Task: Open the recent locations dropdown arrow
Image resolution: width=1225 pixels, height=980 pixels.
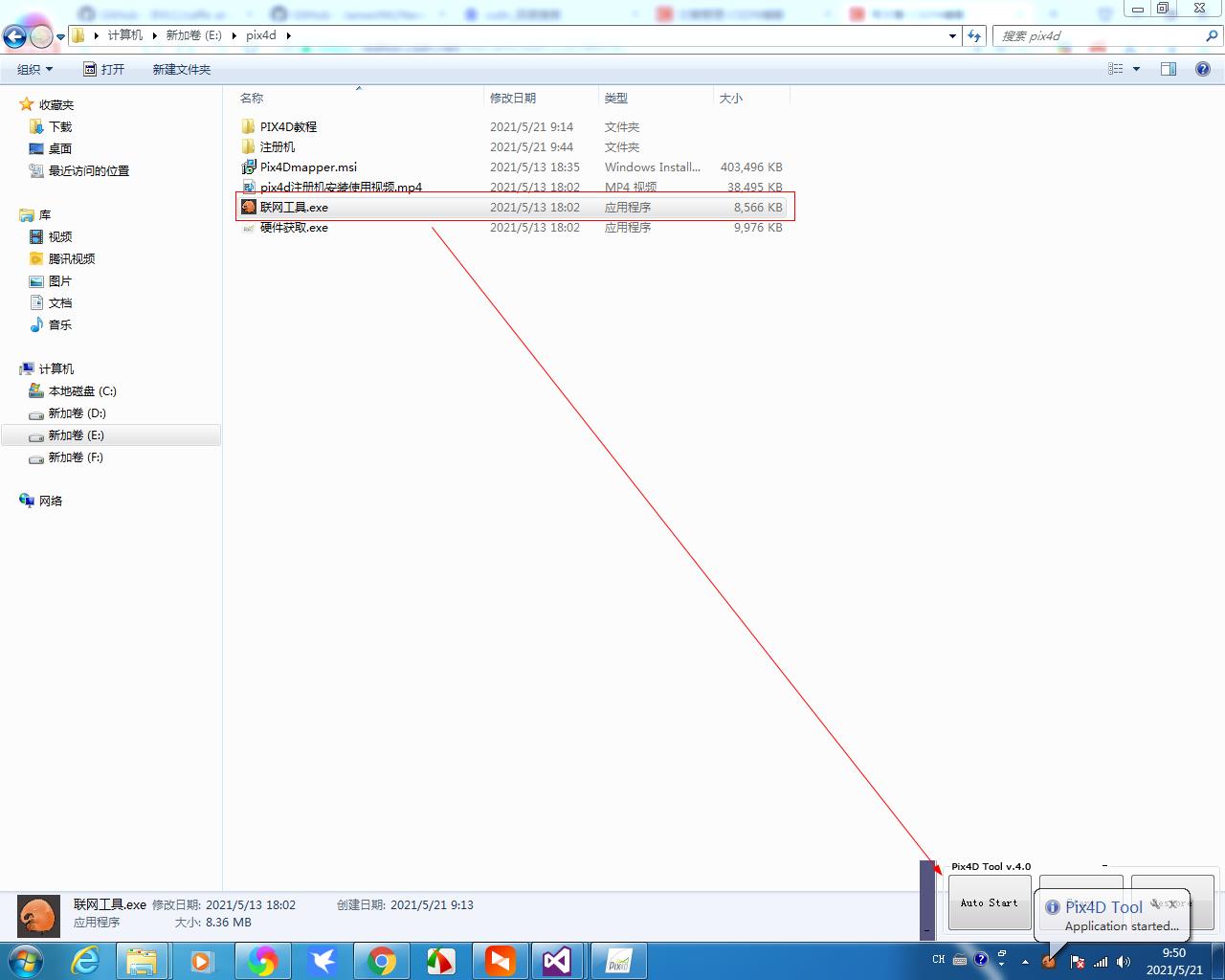Action: coord(61,36)
